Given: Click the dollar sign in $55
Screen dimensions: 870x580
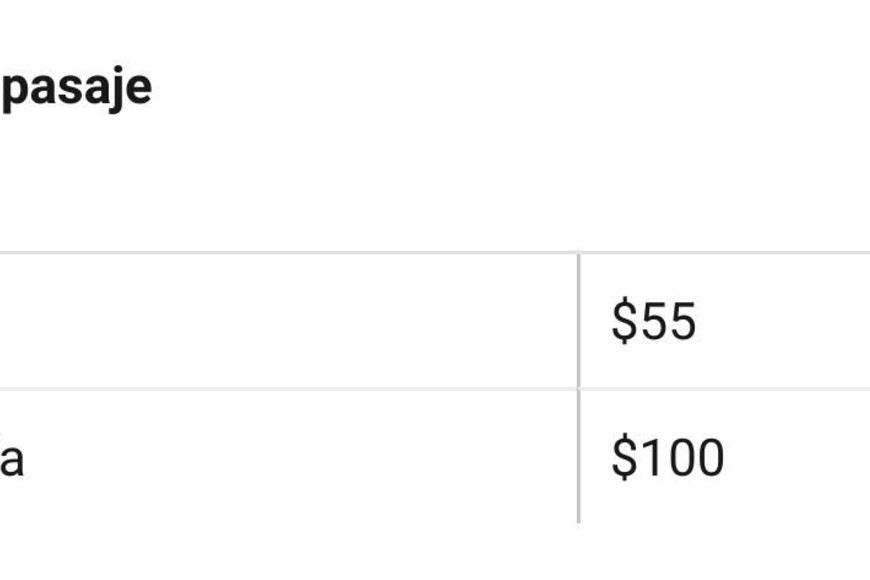Looking at the screenshot, I should pos(624,322).
